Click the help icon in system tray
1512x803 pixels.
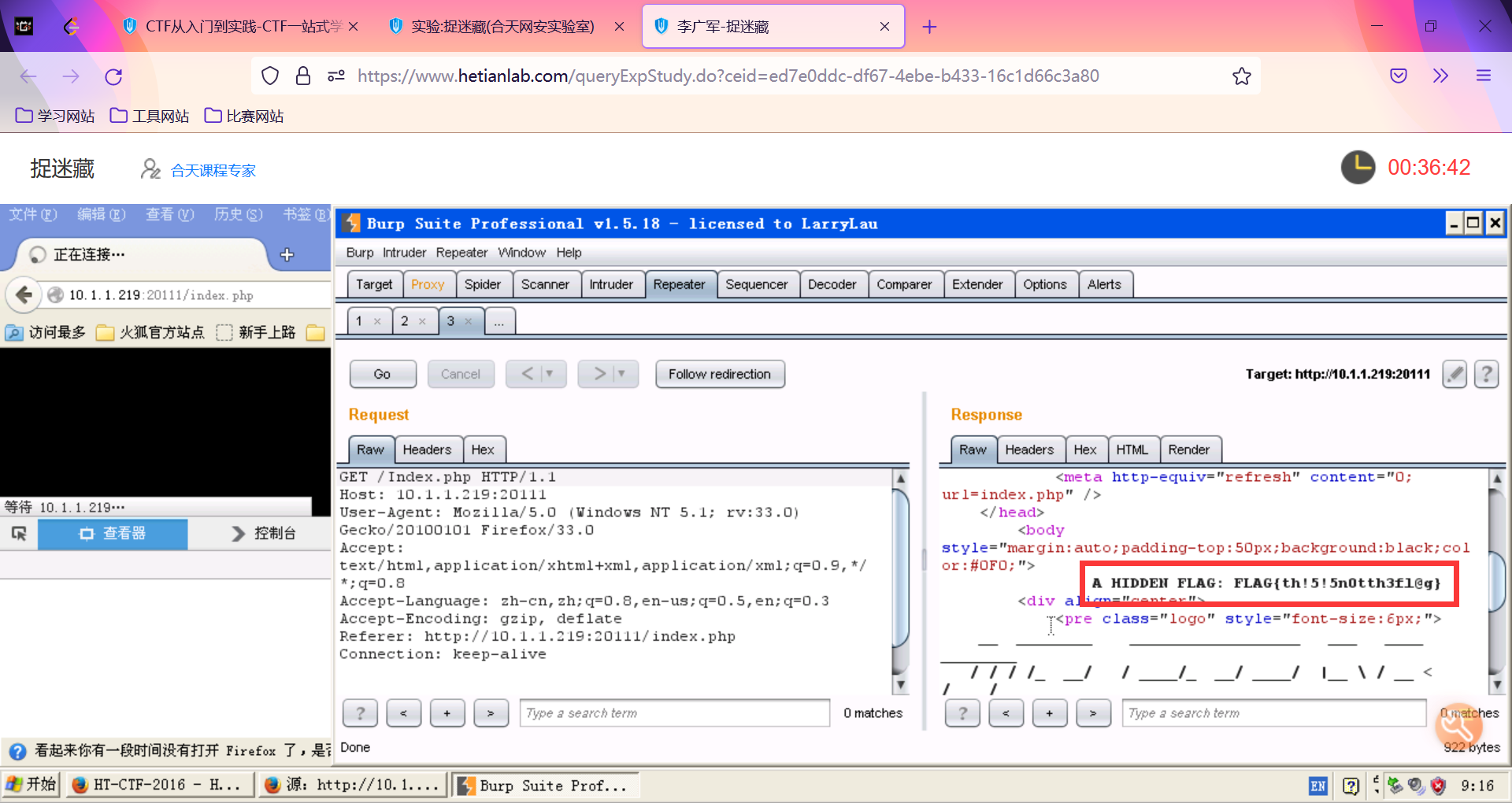pyautogui.click(x=1351, y=786)
